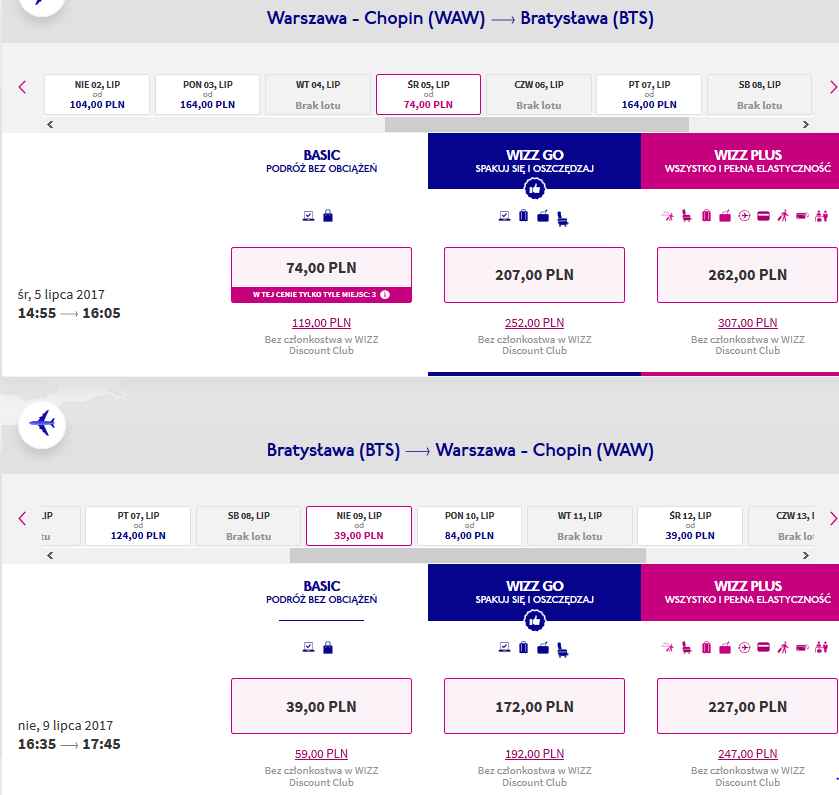Click right arrow of return date scrollbar
Image resolution: width=839 pixels, height=795 pixels.
coord(805,555)
